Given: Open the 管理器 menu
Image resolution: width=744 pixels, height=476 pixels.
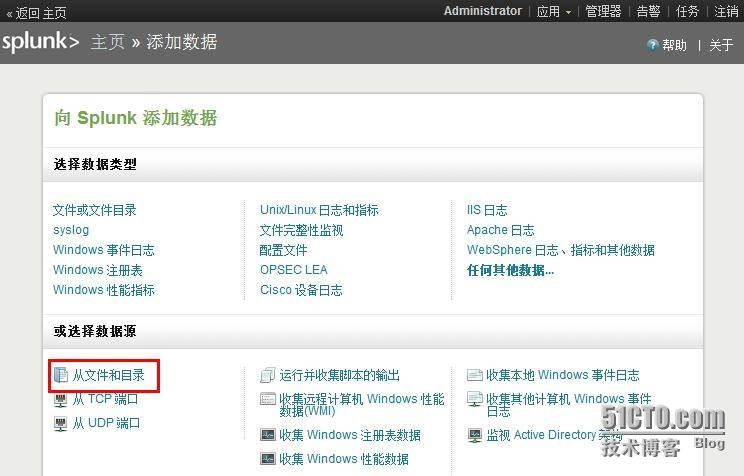Looking at the screenshot, I should tap(603, 11).
